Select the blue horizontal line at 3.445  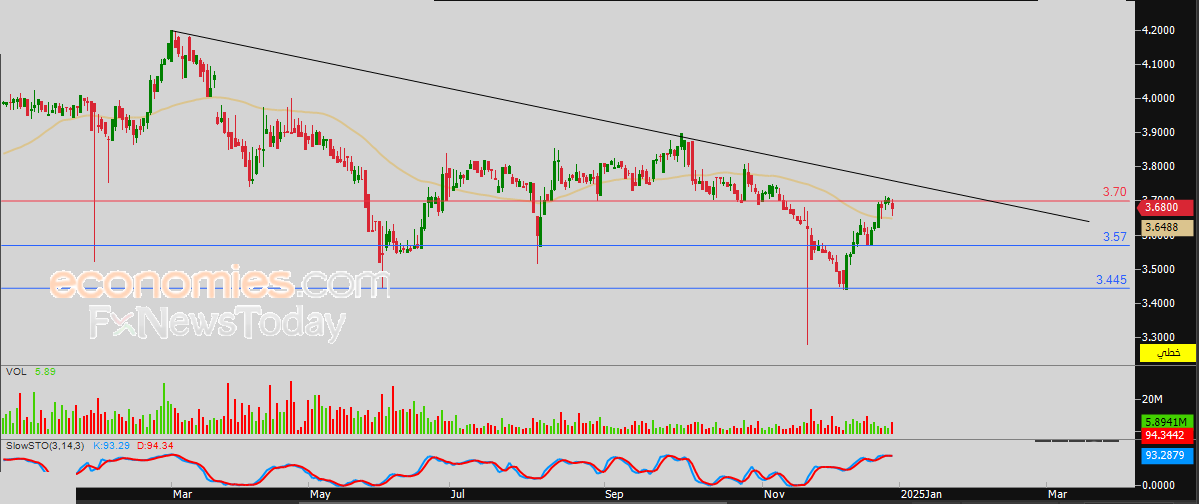(566, 289)
